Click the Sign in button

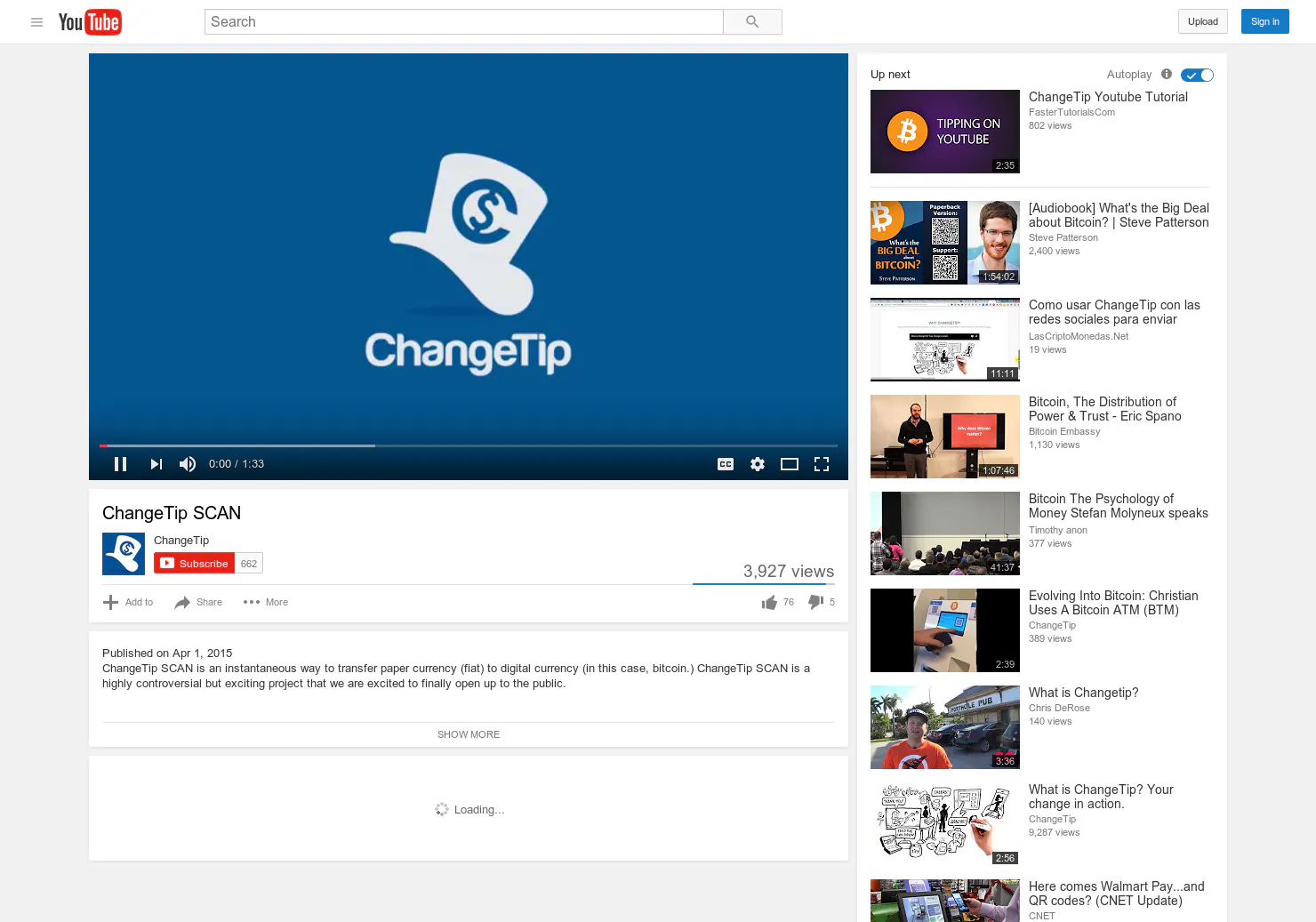[x=1264, y=22]
